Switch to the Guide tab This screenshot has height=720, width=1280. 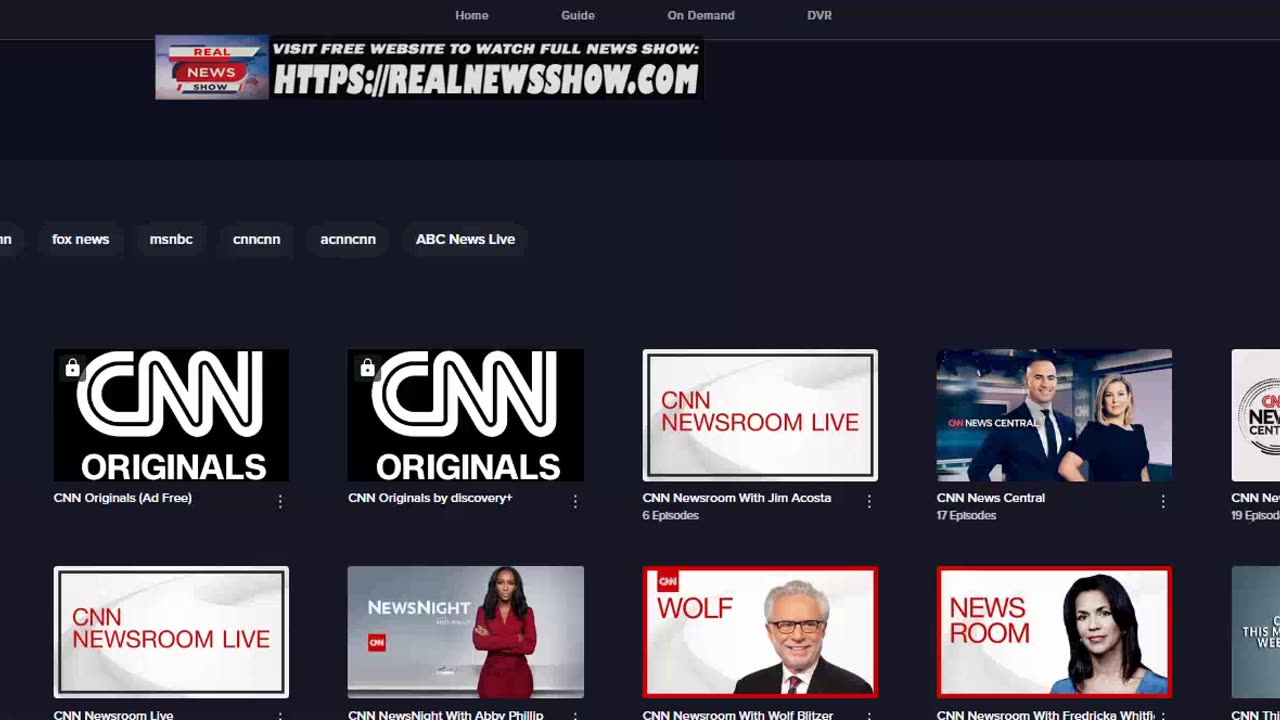[578, 15]
